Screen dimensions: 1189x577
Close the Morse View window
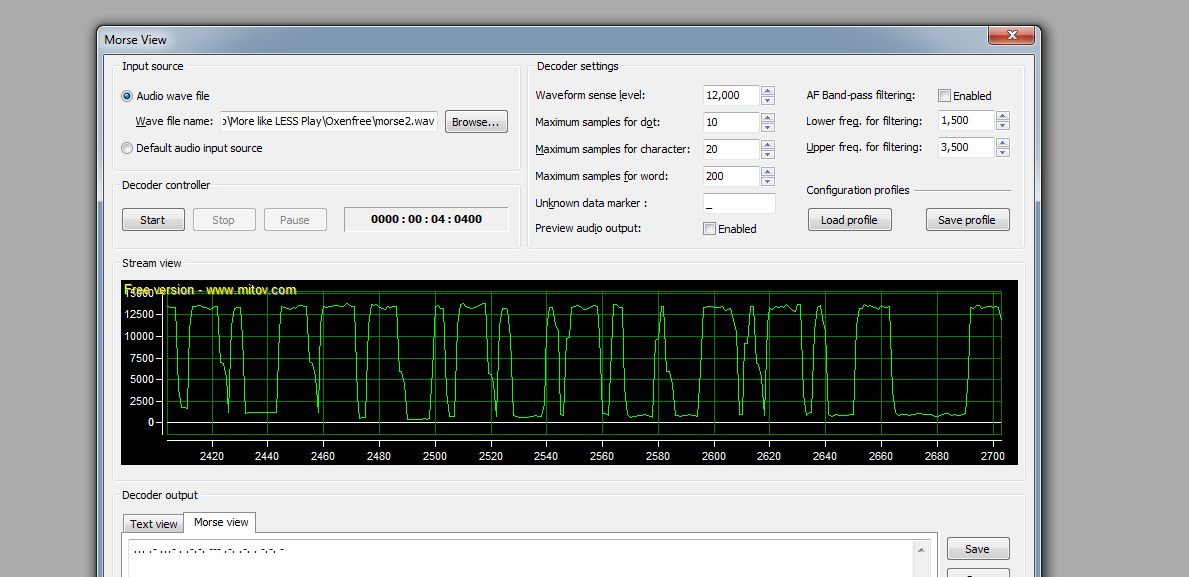coord(1012,36)
